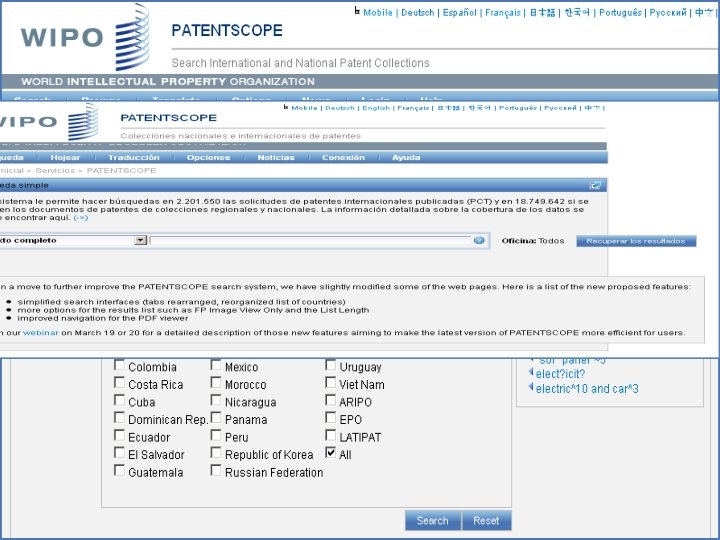Click the round help icon in the search field
This screenshot has width=720, height=540.
(x=479, y=240)
